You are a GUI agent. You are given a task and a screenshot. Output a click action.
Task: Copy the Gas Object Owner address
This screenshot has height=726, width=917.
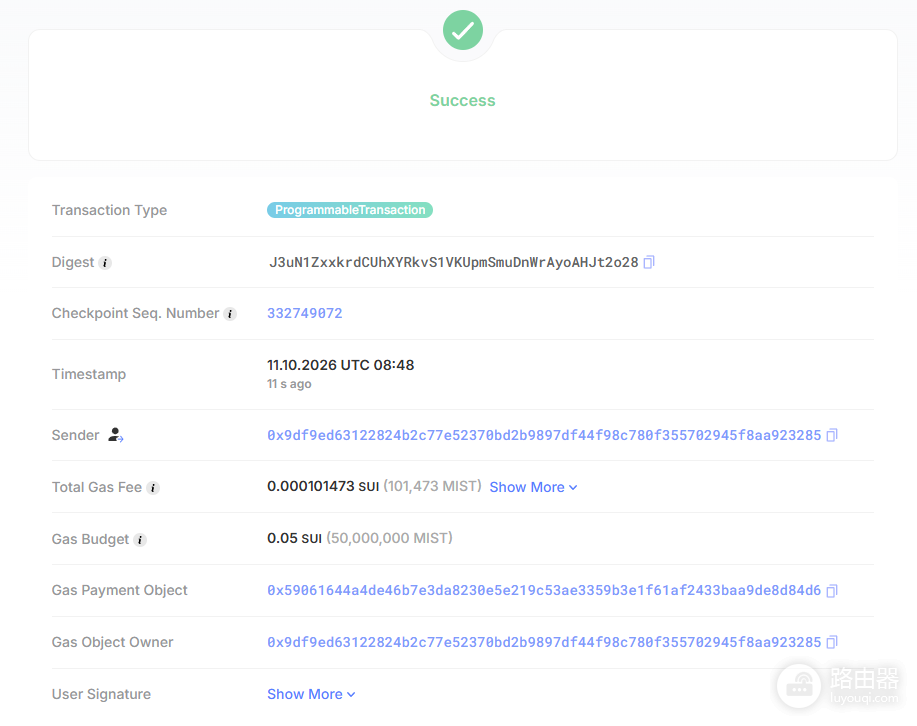pyautogui.click(x=832, y=642)
